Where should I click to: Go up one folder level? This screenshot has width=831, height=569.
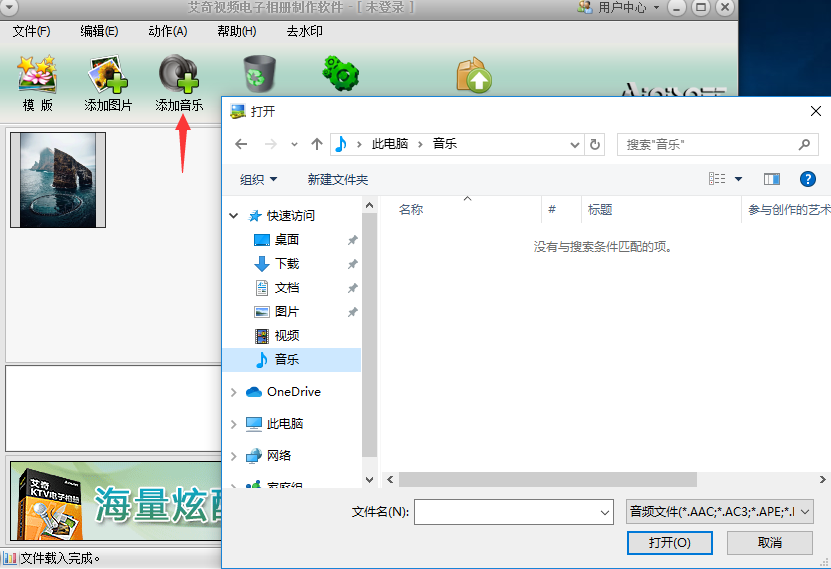(x=317, y=144)
